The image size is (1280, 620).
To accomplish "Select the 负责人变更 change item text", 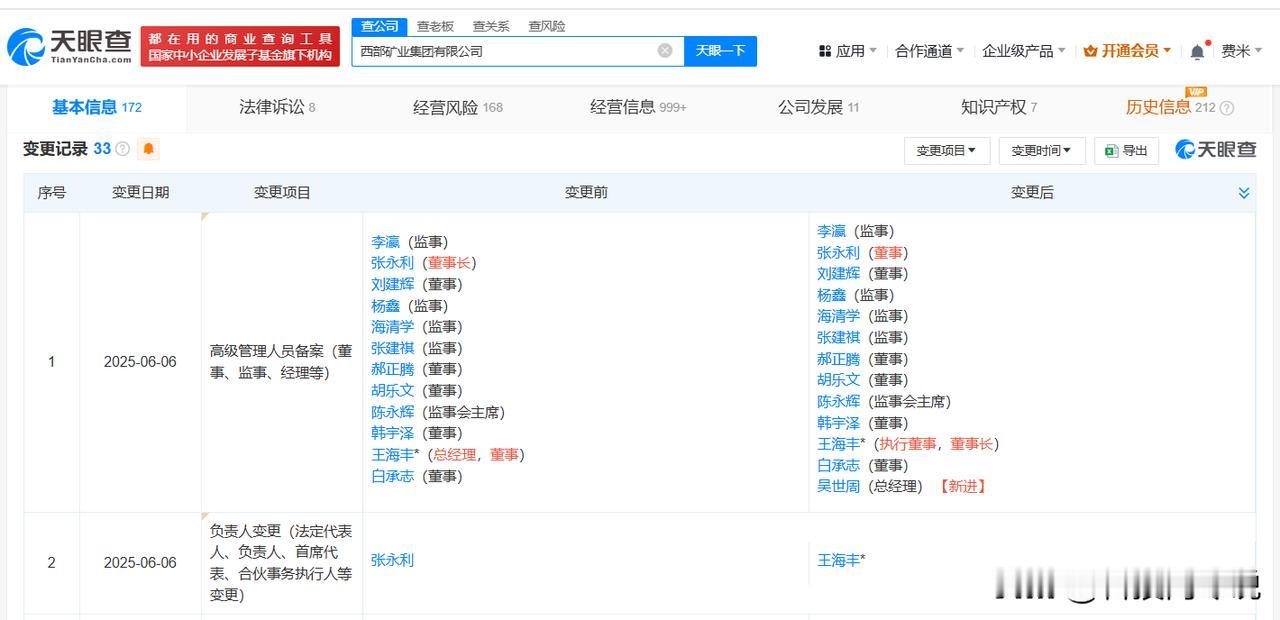I will [x=281, y=563].
